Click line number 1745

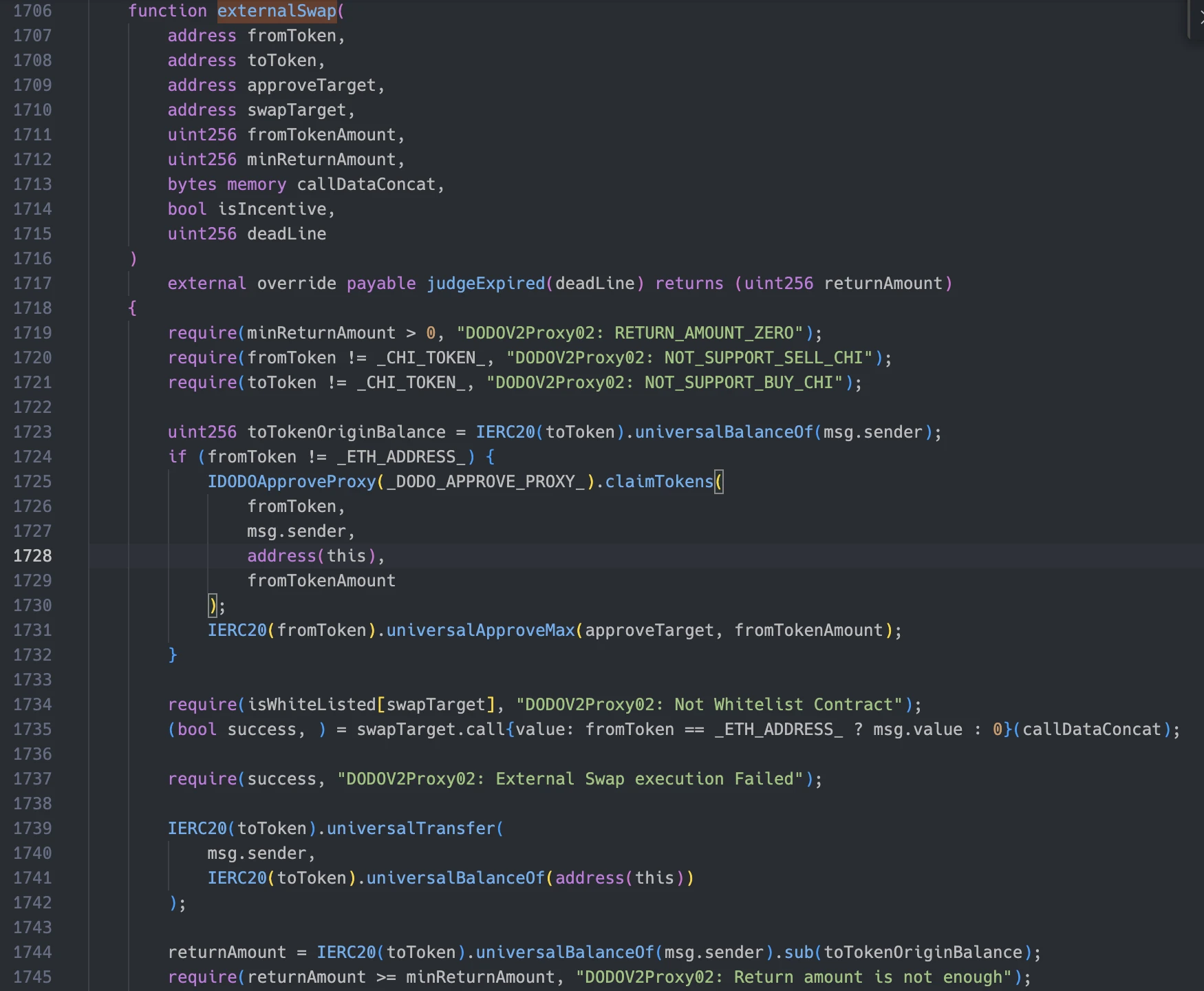(x=32, y=977)
